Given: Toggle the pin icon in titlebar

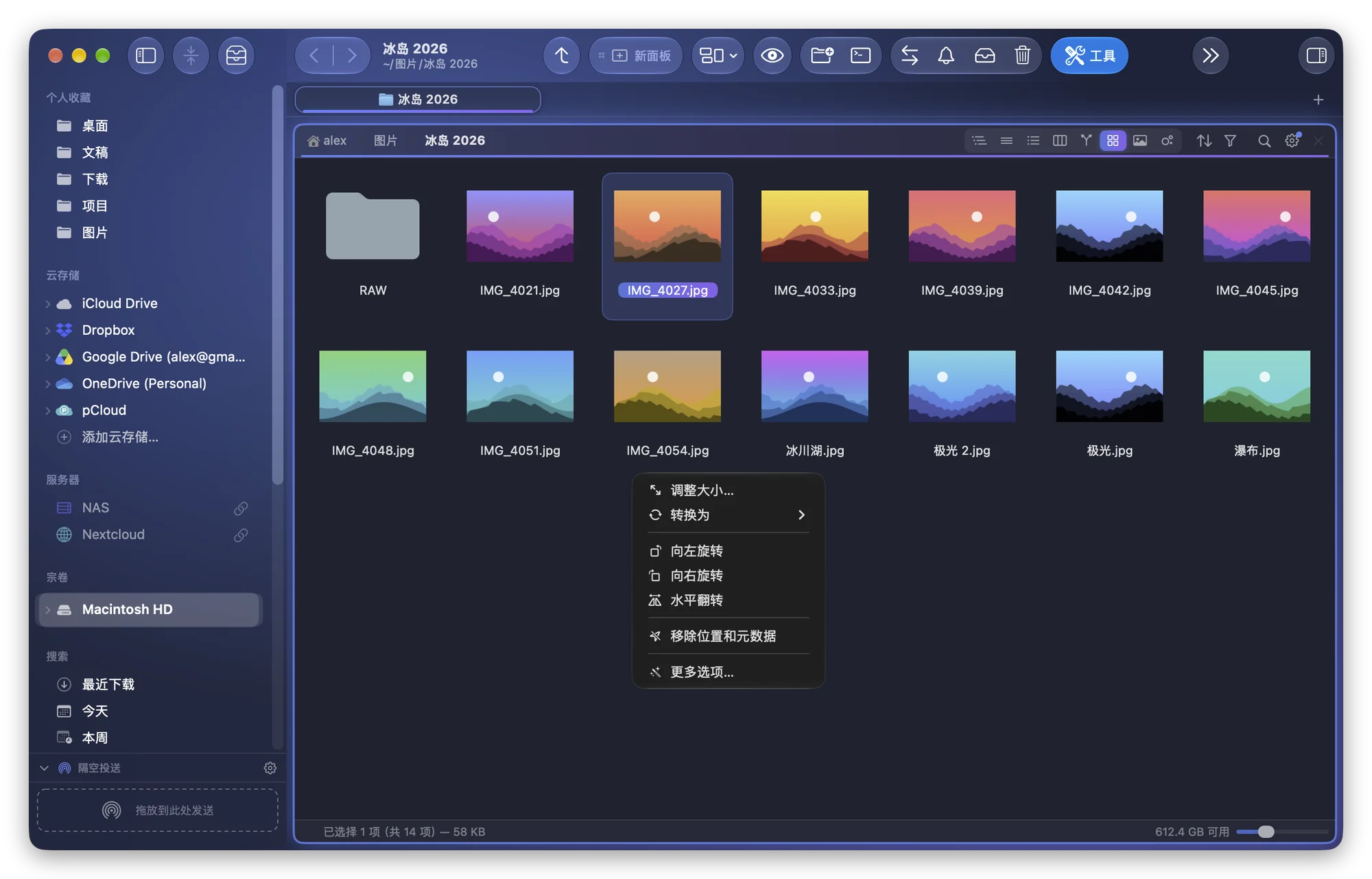Looking at the screenshot, I should 191,56.
